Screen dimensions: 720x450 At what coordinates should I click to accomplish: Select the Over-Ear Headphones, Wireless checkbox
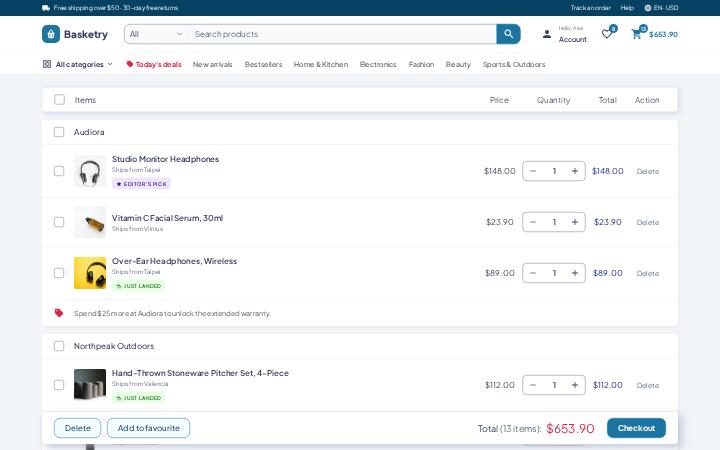[59, 273]
